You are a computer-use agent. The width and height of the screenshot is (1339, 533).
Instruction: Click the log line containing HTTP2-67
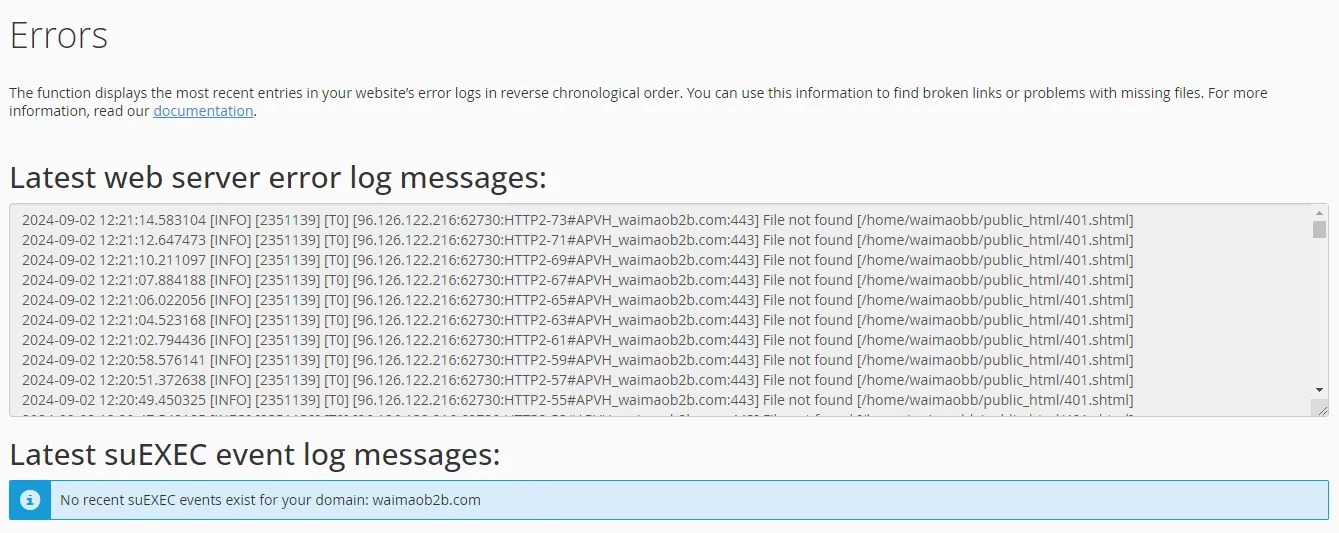pyautogui.click(x=577, y=280)
